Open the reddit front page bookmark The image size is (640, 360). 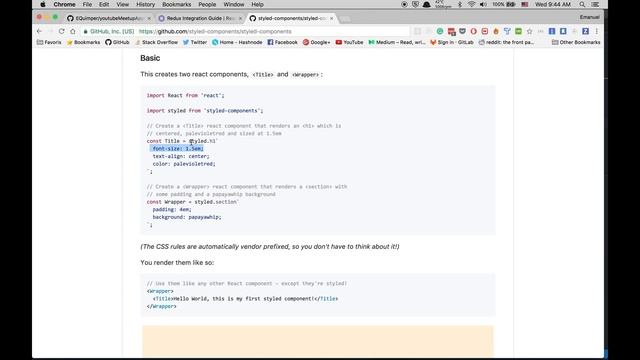[x=506, y=42]
